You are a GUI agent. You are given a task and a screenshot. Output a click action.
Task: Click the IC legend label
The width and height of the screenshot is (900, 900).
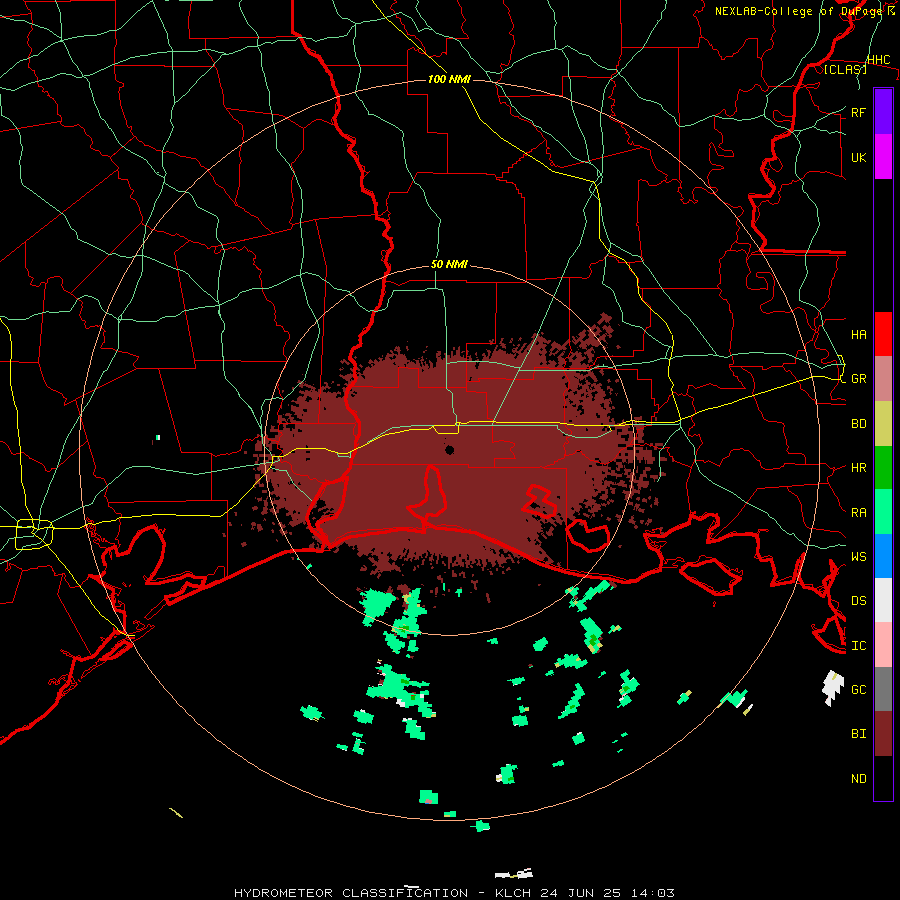(x=858, y=646)
